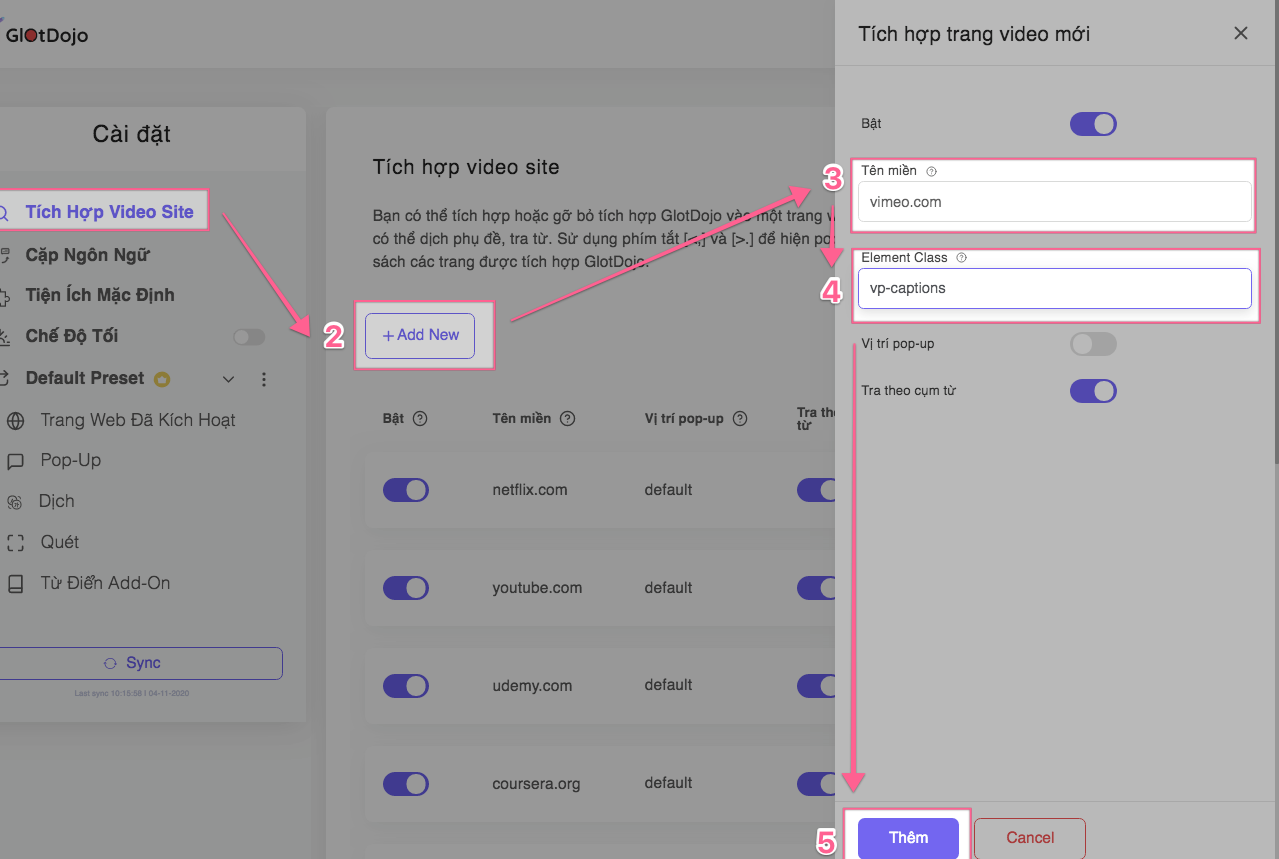Click the Cặp Ngôn Ngữ icon
The width and height of the screenshot is (1279, 859).
(x=5, y=254)
